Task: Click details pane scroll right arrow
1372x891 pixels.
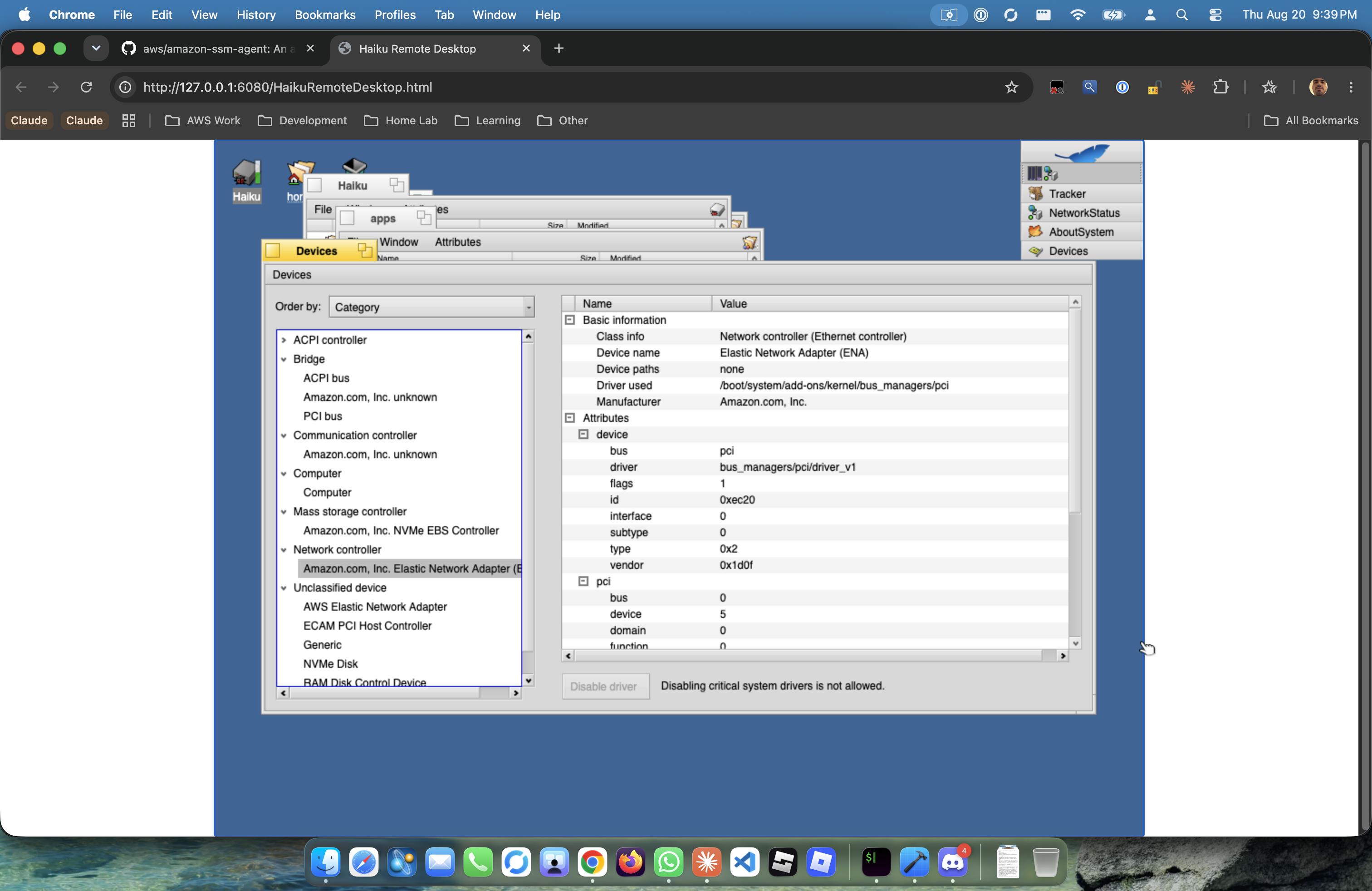Action: click(1063, 656)
